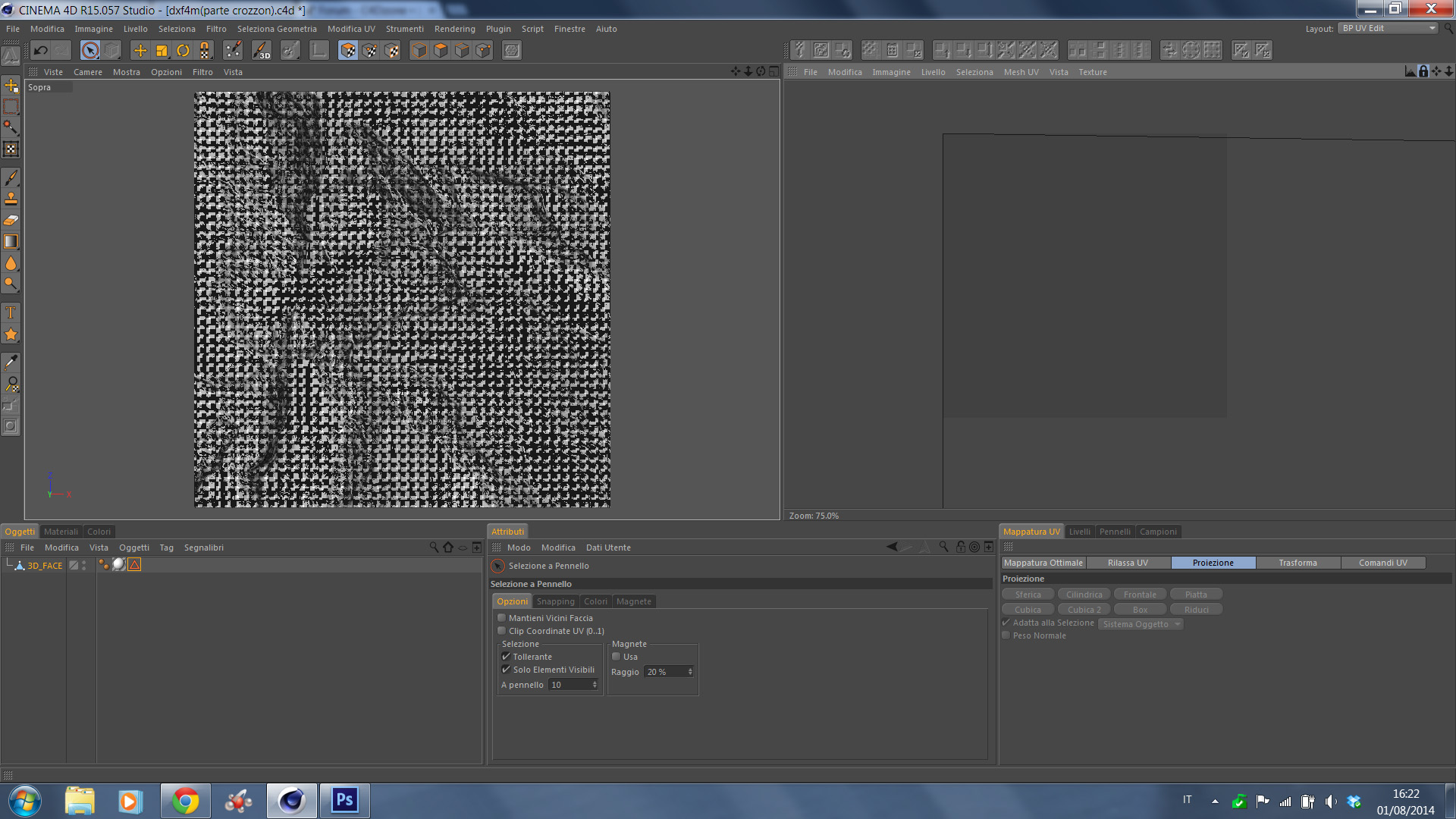Select the Eyedropper tool

pos(11,362)
